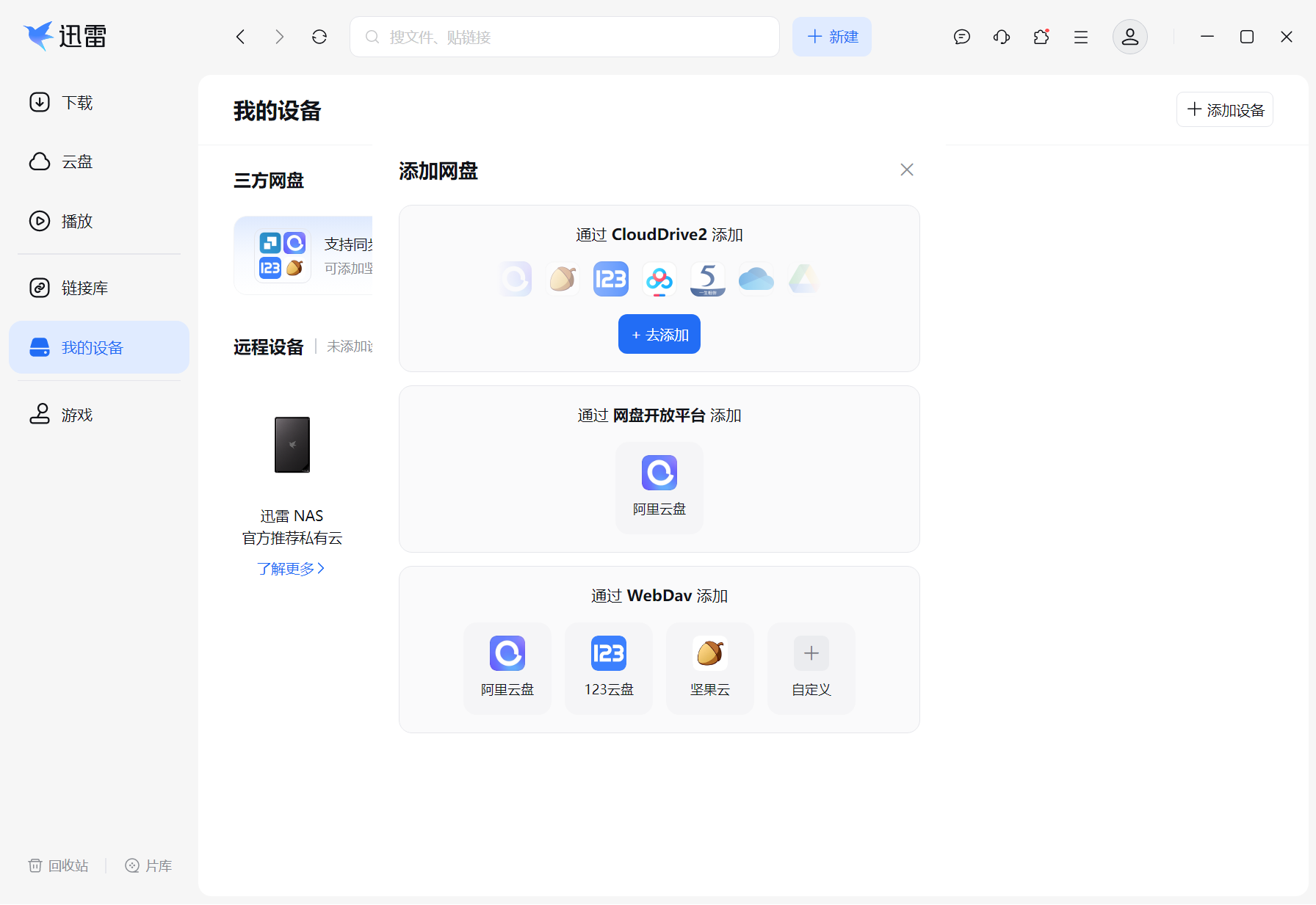
Task: Select 我的设备 in the sidebar
Action: point(99,347)
